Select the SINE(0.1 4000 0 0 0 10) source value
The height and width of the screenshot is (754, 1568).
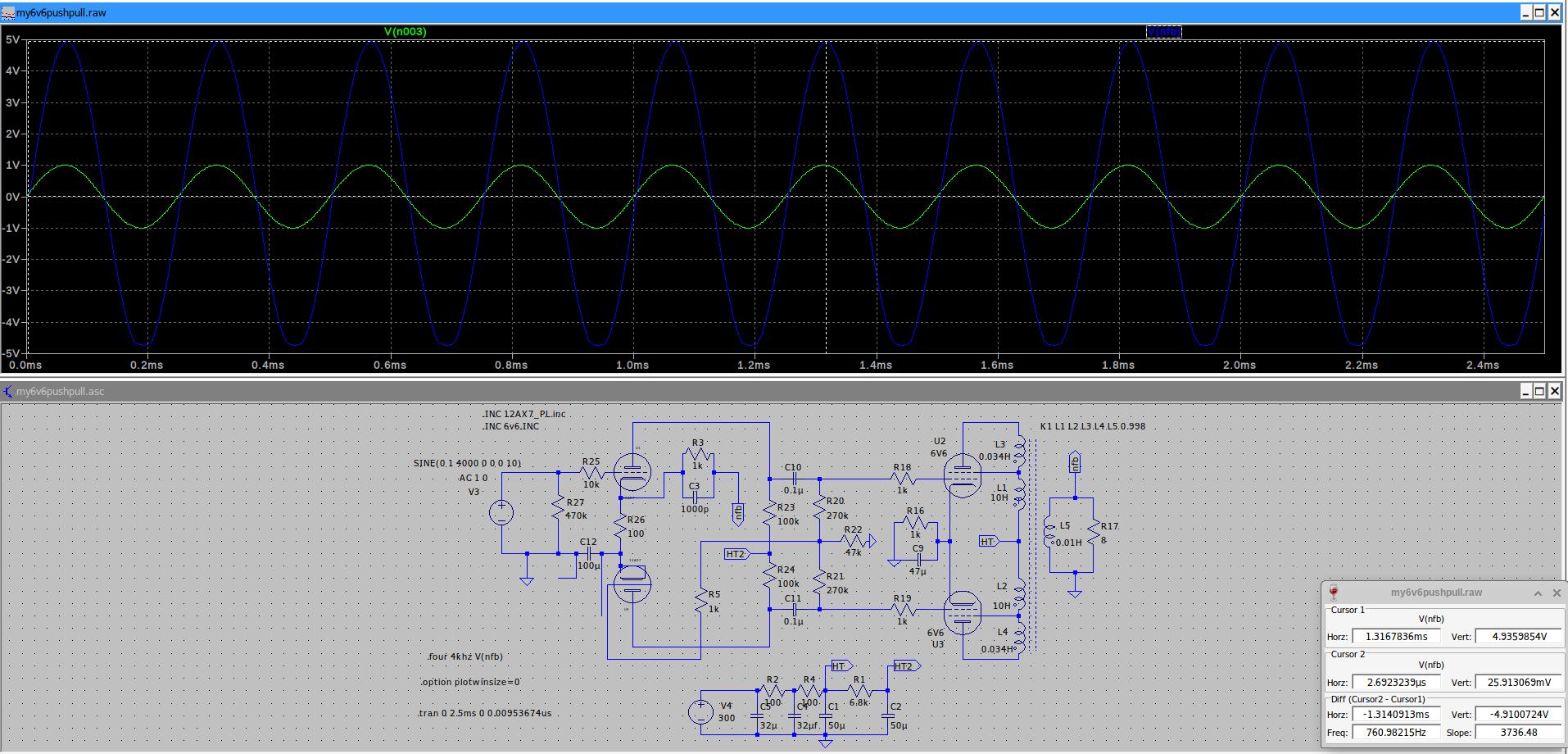pos(467,463)
